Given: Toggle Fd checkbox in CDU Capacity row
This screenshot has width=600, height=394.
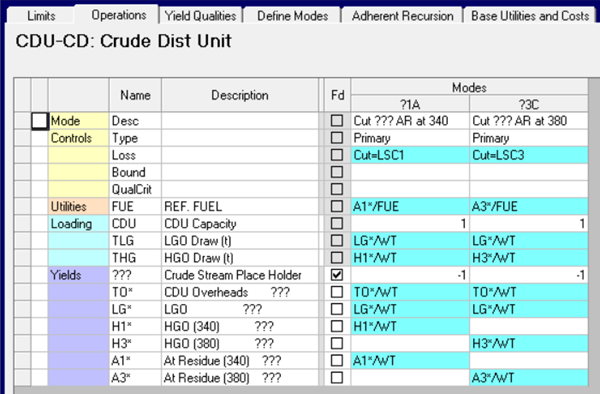Looking at the screenshot, I should click(337, 223).
